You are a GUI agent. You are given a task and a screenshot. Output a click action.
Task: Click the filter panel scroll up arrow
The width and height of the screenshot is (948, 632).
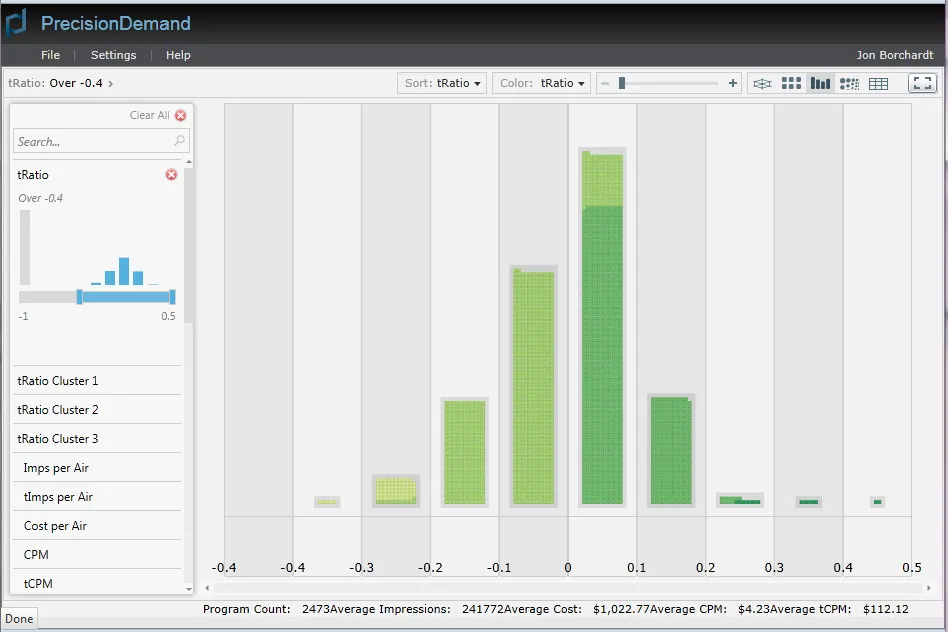189,162
